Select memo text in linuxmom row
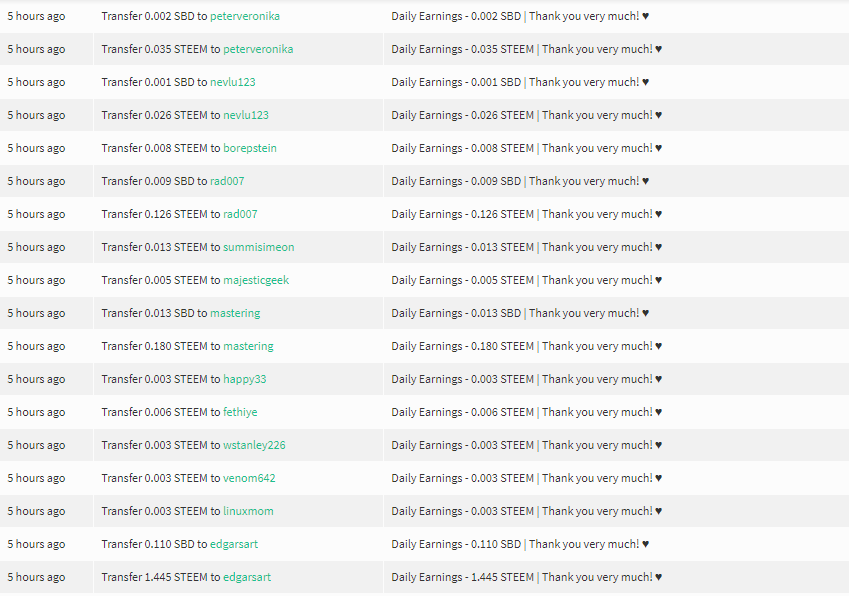The image size is (849, 596). [526, 512]
